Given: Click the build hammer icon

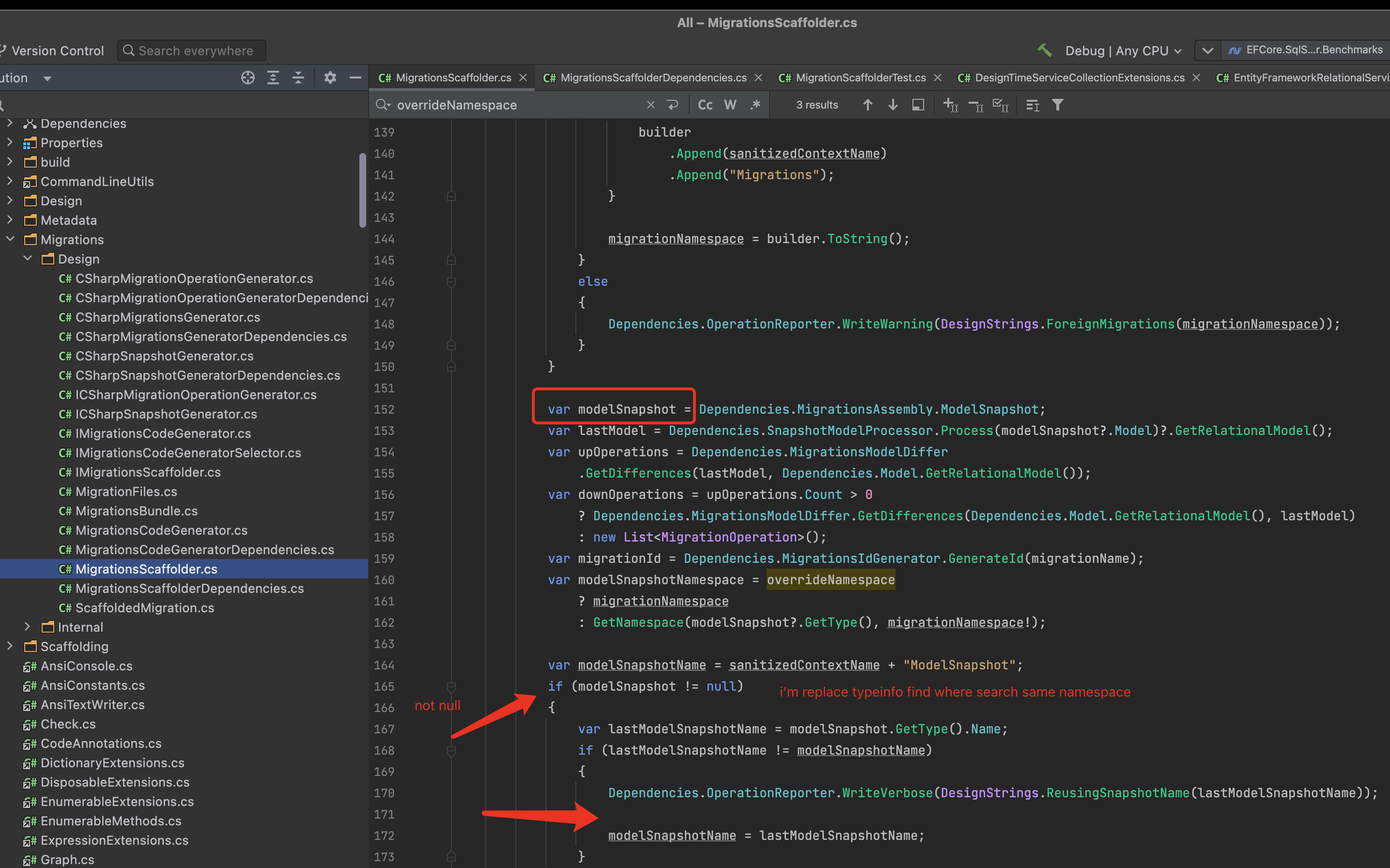Looking at the screenshot, I should coord(1045,50).
